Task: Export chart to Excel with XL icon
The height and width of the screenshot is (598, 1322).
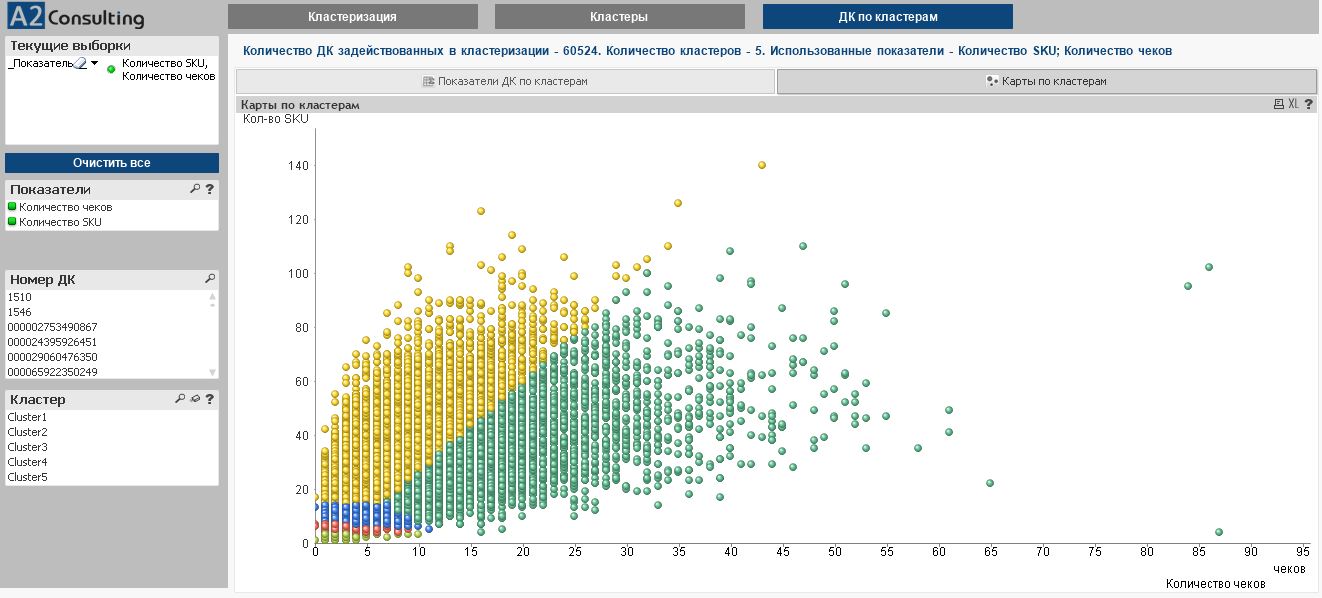Action: pyautogui.click(x=1293, y=104)
